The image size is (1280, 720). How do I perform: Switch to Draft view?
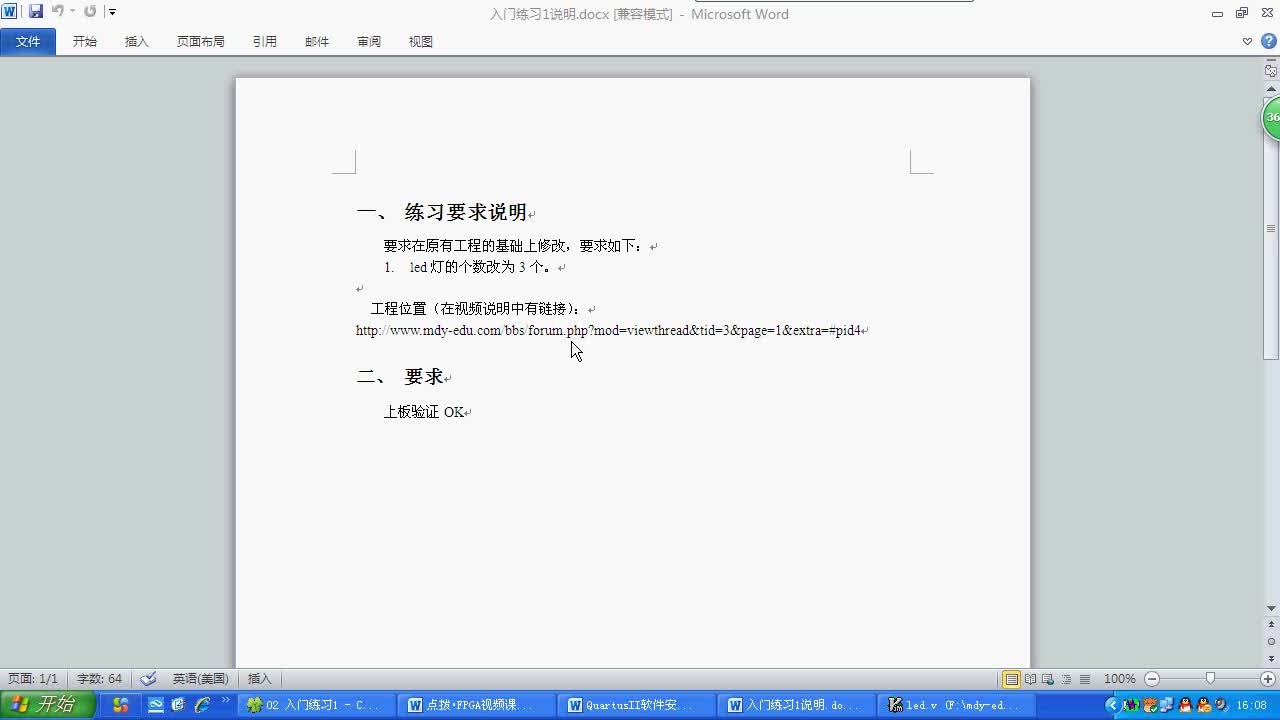(x=1084, y=679)
